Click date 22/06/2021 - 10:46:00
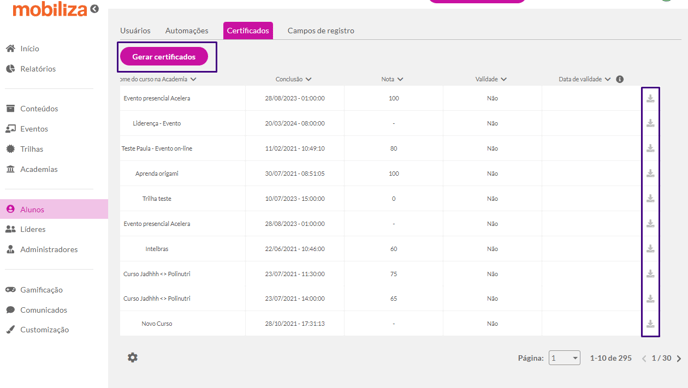 pos(295,249)
